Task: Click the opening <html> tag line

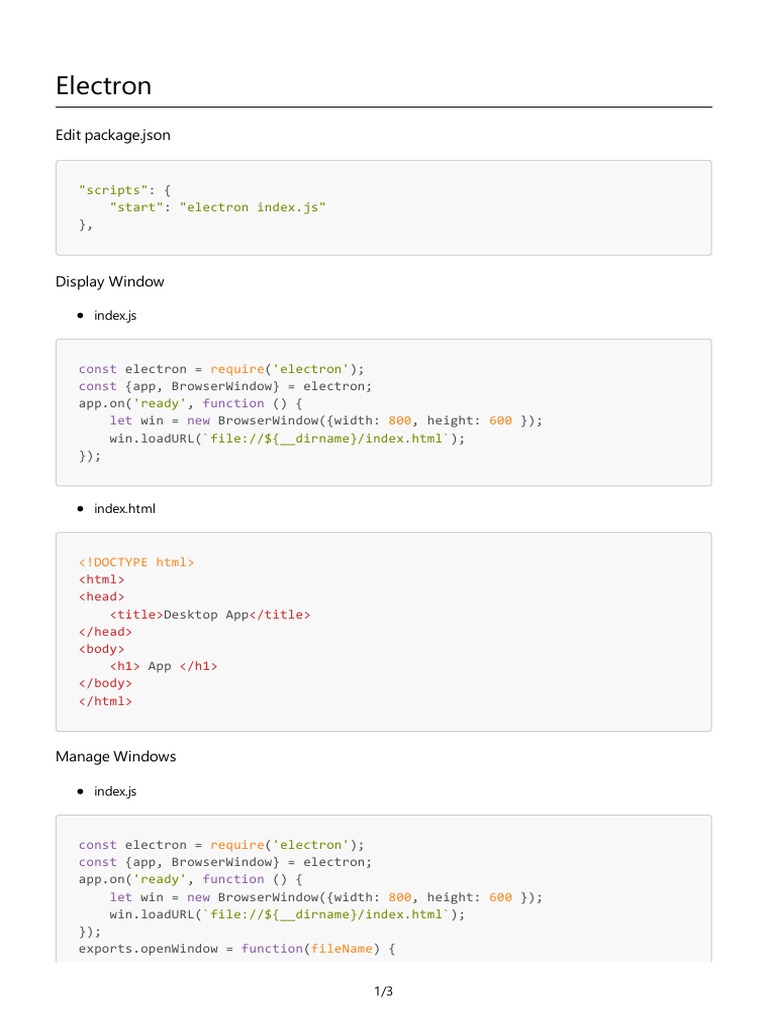Action: pyautogui.click(x=101, y=580)
